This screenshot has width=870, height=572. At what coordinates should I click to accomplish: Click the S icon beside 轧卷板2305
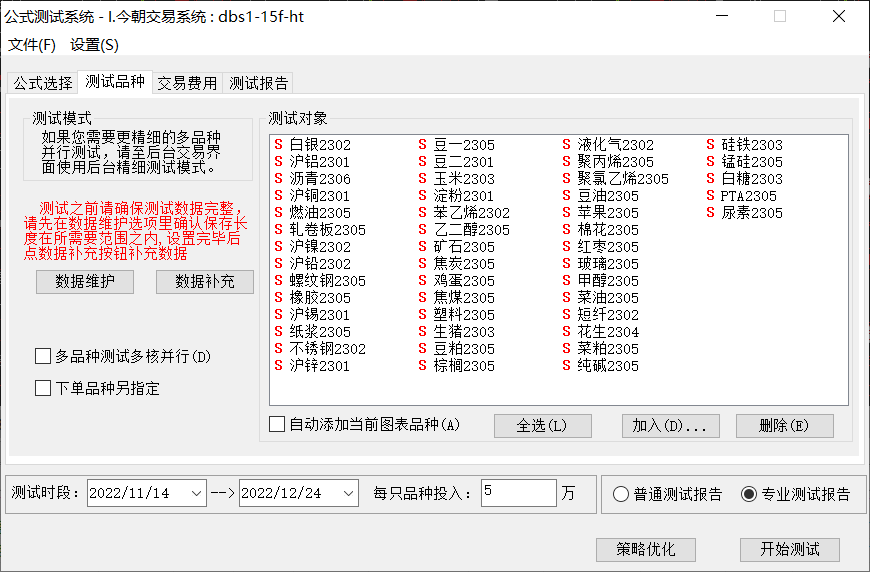tap(279, 230)
